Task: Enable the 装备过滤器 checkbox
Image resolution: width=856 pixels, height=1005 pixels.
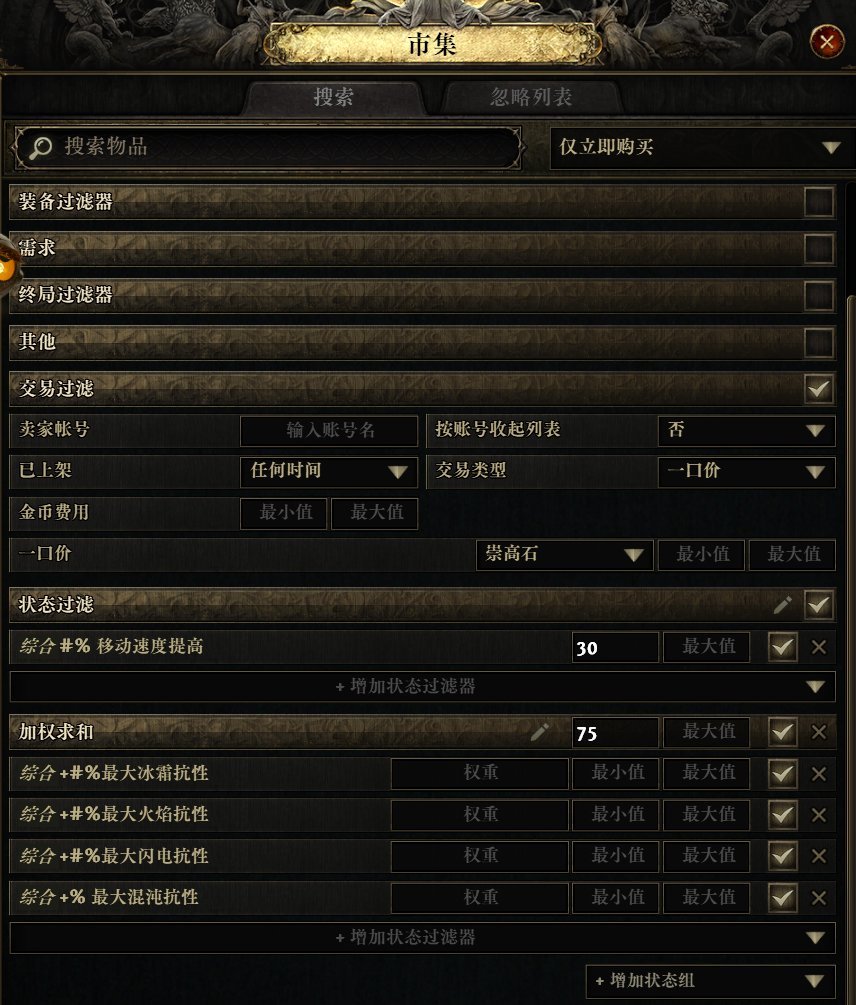Action: [819, 202]
